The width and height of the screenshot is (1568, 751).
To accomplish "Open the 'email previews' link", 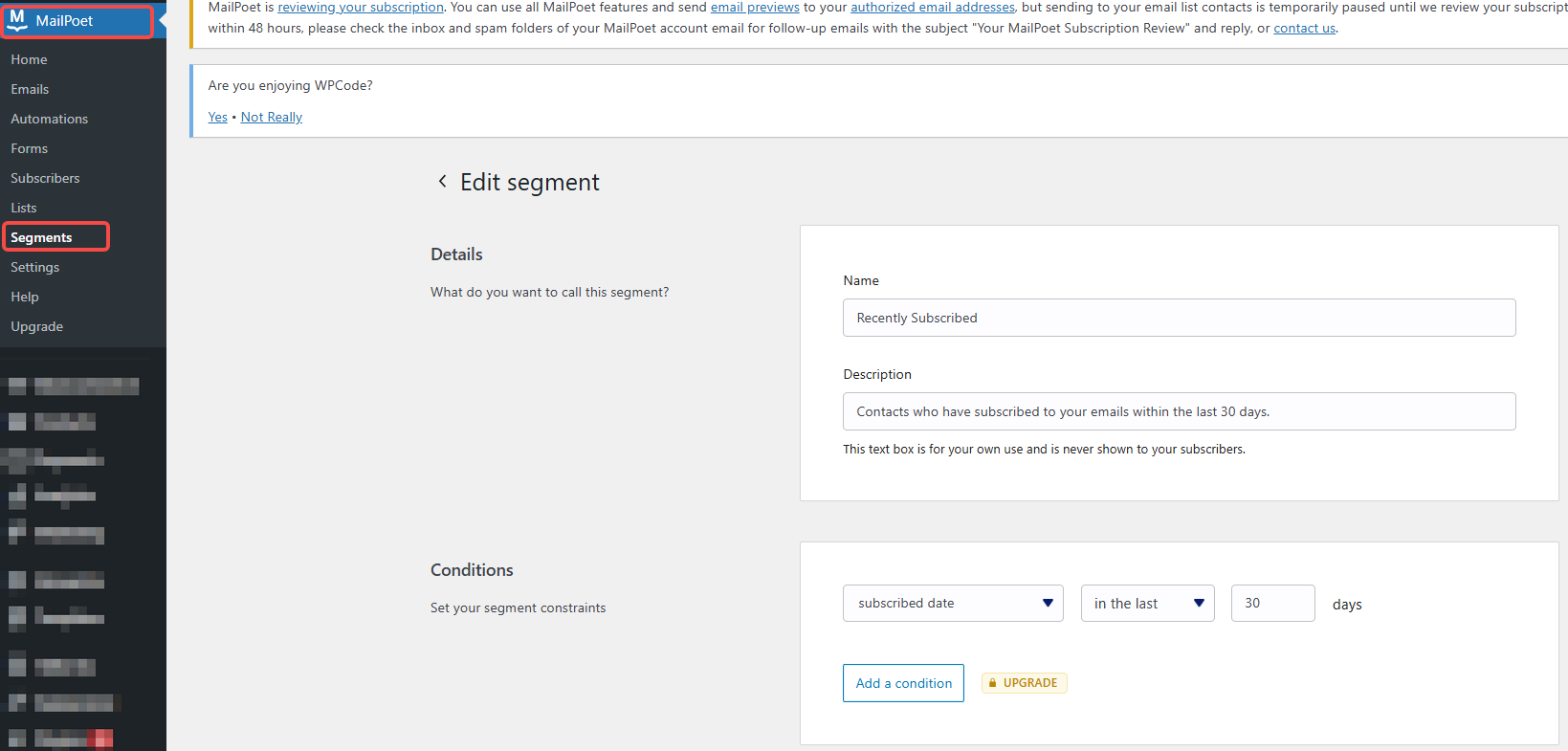I will [755, 7].
